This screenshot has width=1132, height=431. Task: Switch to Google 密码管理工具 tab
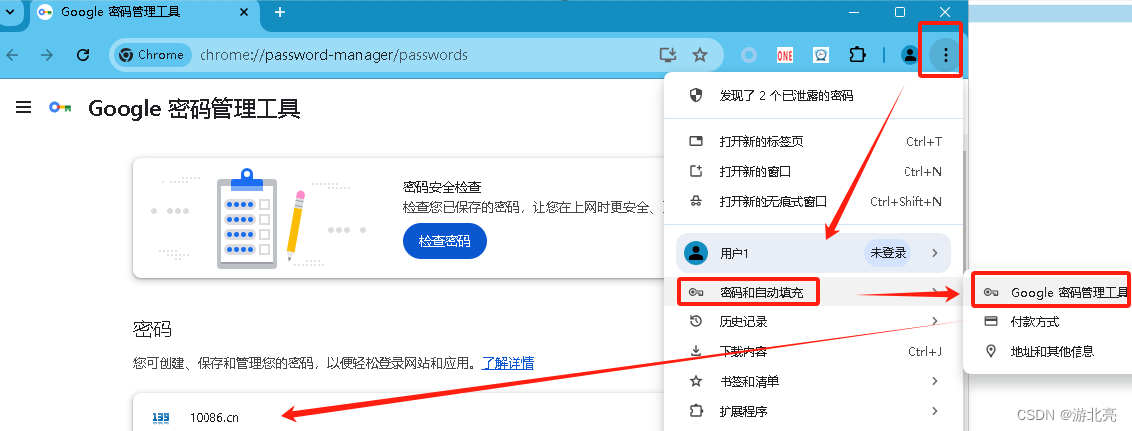143,12
